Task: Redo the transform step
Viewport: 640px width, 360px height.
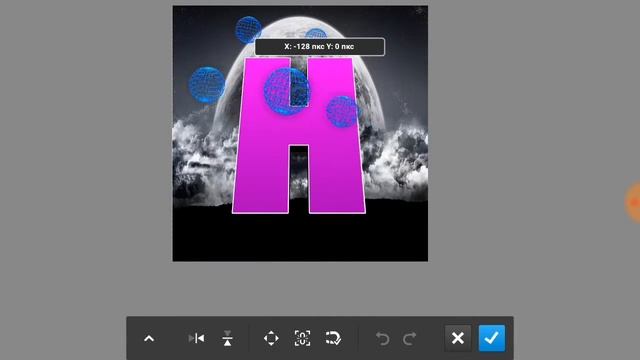Action: pos(409,338)
